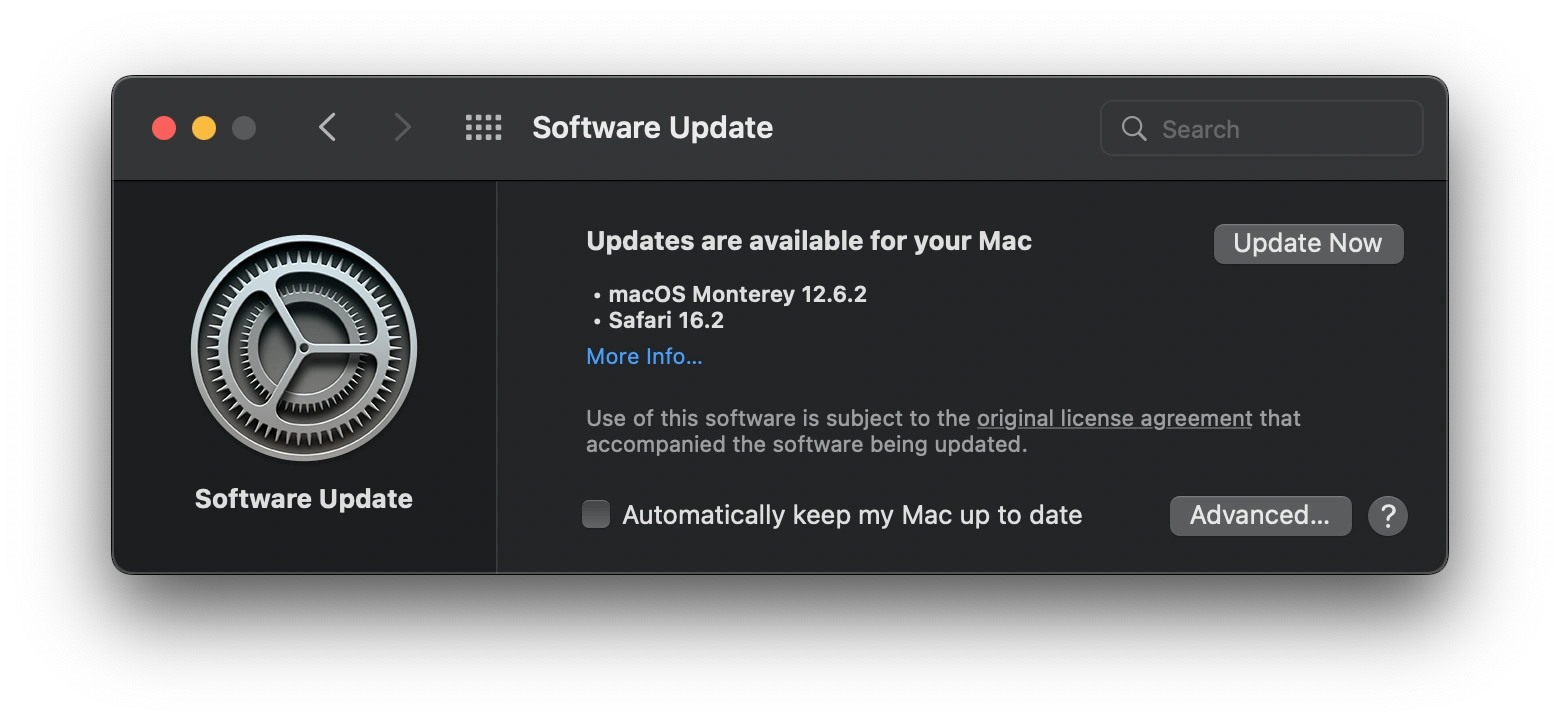
Task: Open the original license agreement link
Action: [1114, 418]
